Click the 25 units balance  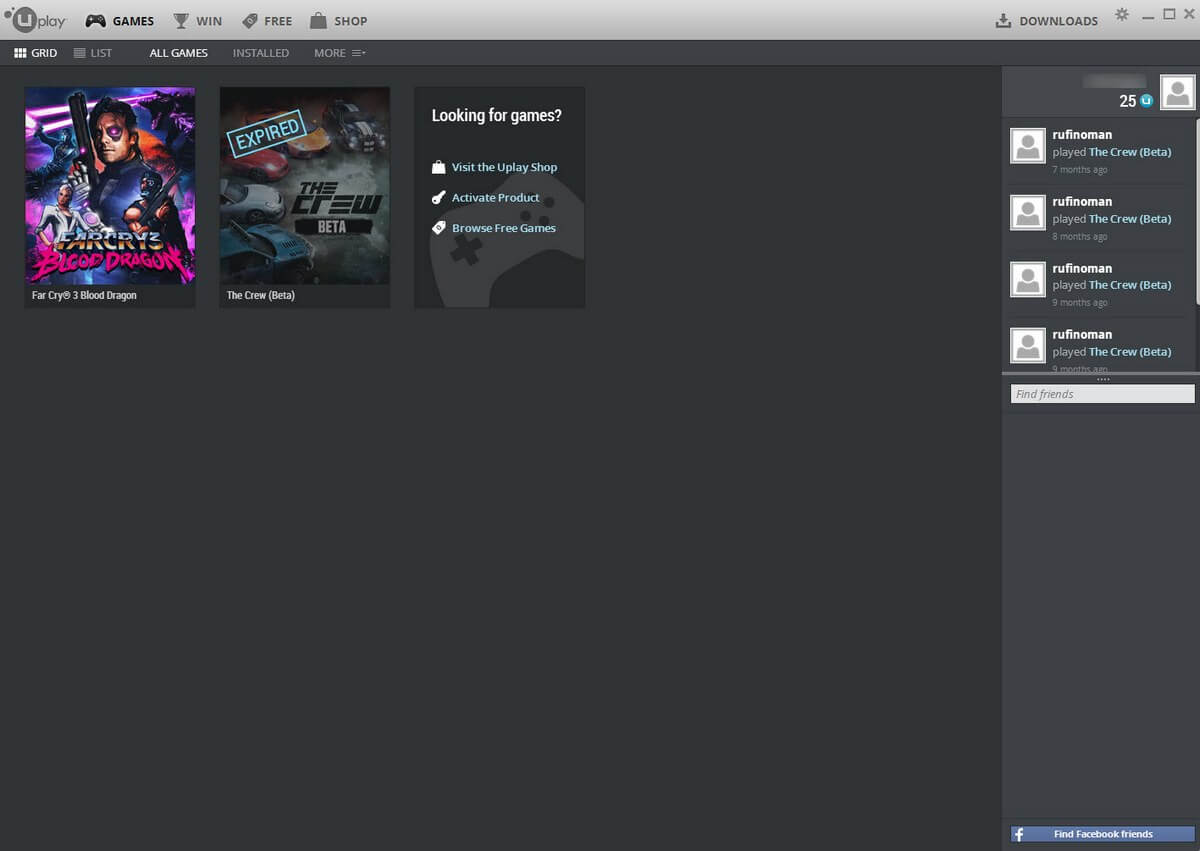[x=1128, y=101]
